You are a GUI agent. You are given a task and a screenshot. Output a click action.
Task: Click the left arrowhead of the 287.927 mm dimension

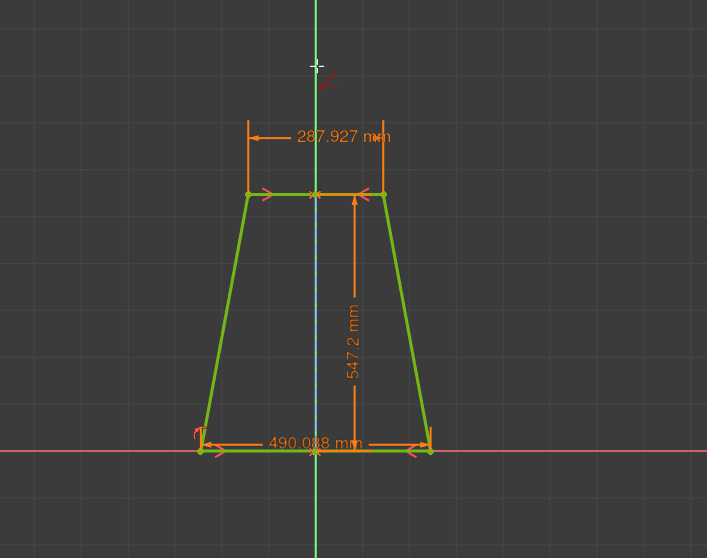click(254, 138)
